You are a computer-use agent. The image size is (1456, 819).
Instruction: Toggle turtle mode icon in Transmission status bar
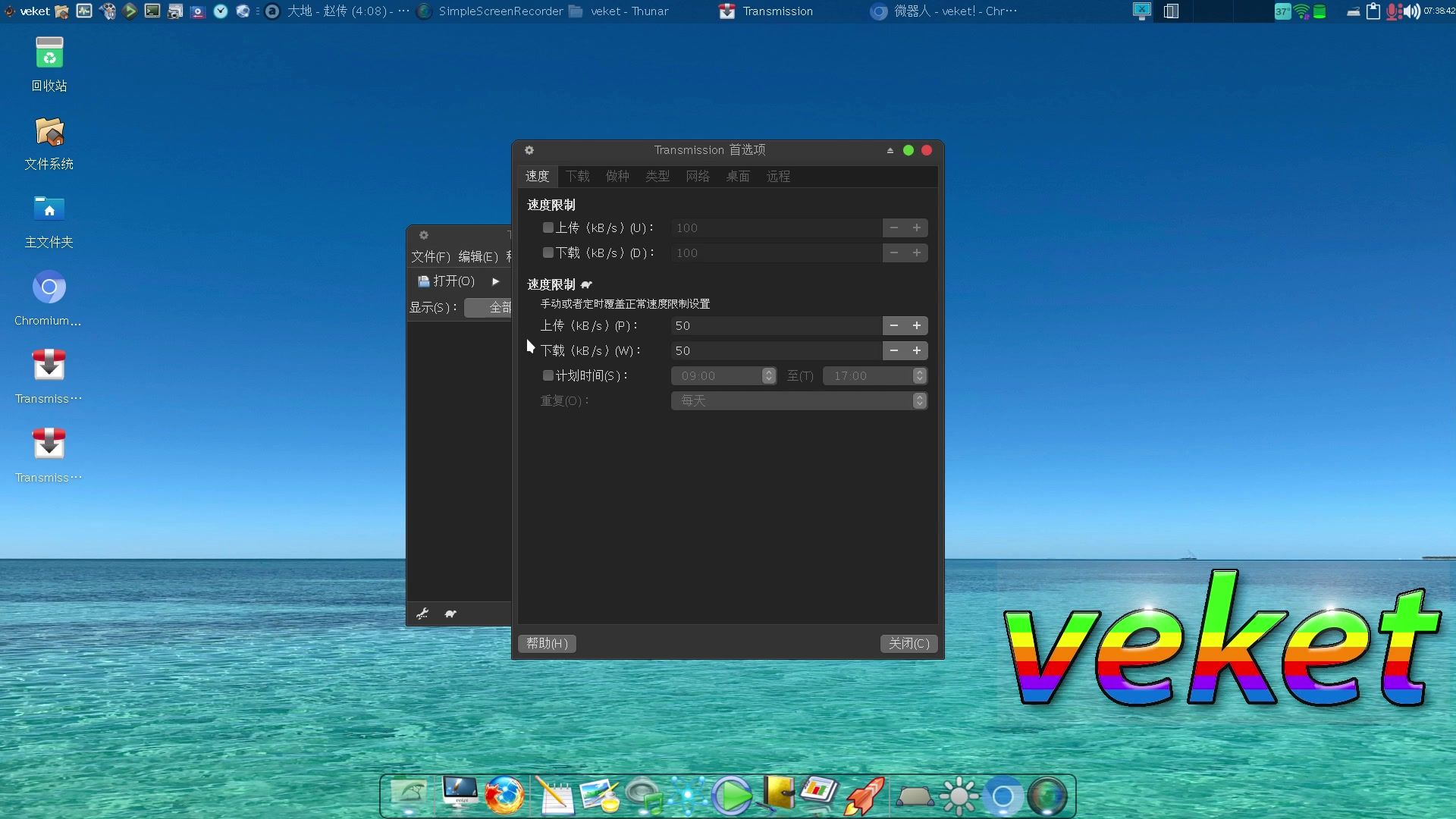450,613
